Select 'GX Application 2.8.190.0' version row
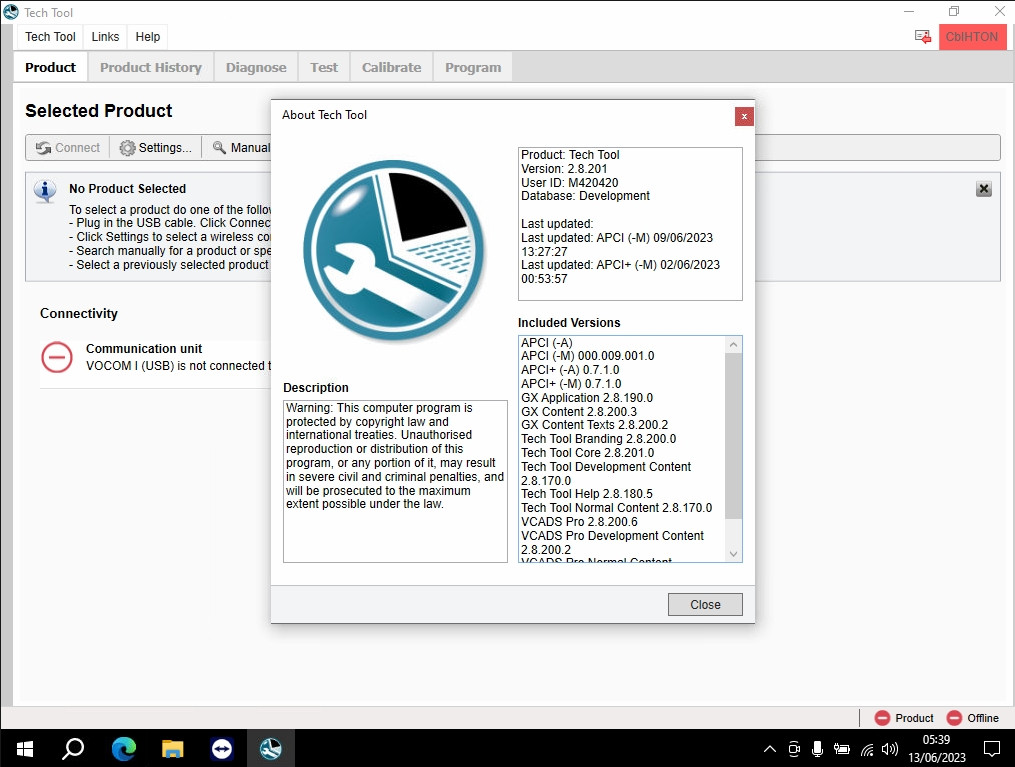Image resolution: width=1015 pixels, height=767 pixels. tap(586, 398)
